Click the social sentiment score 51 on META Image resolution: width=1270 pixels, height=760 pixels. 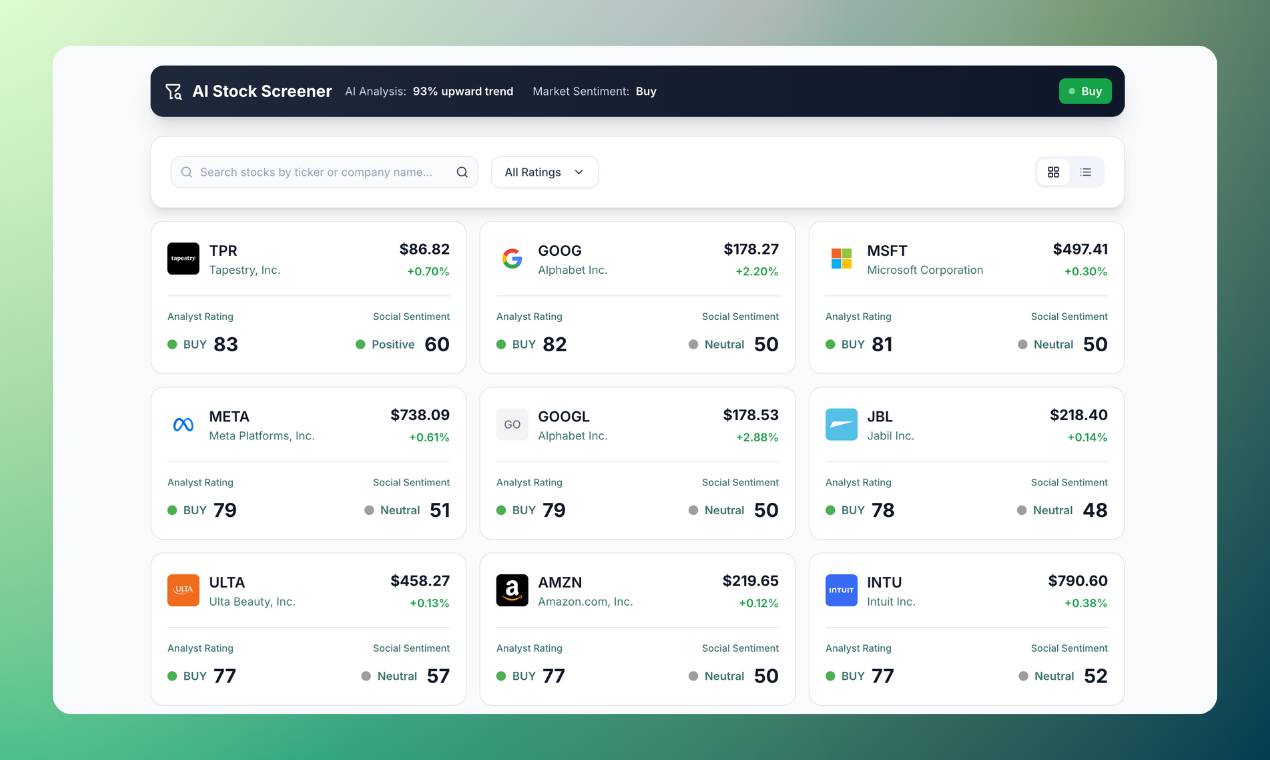tap(440, 510)
